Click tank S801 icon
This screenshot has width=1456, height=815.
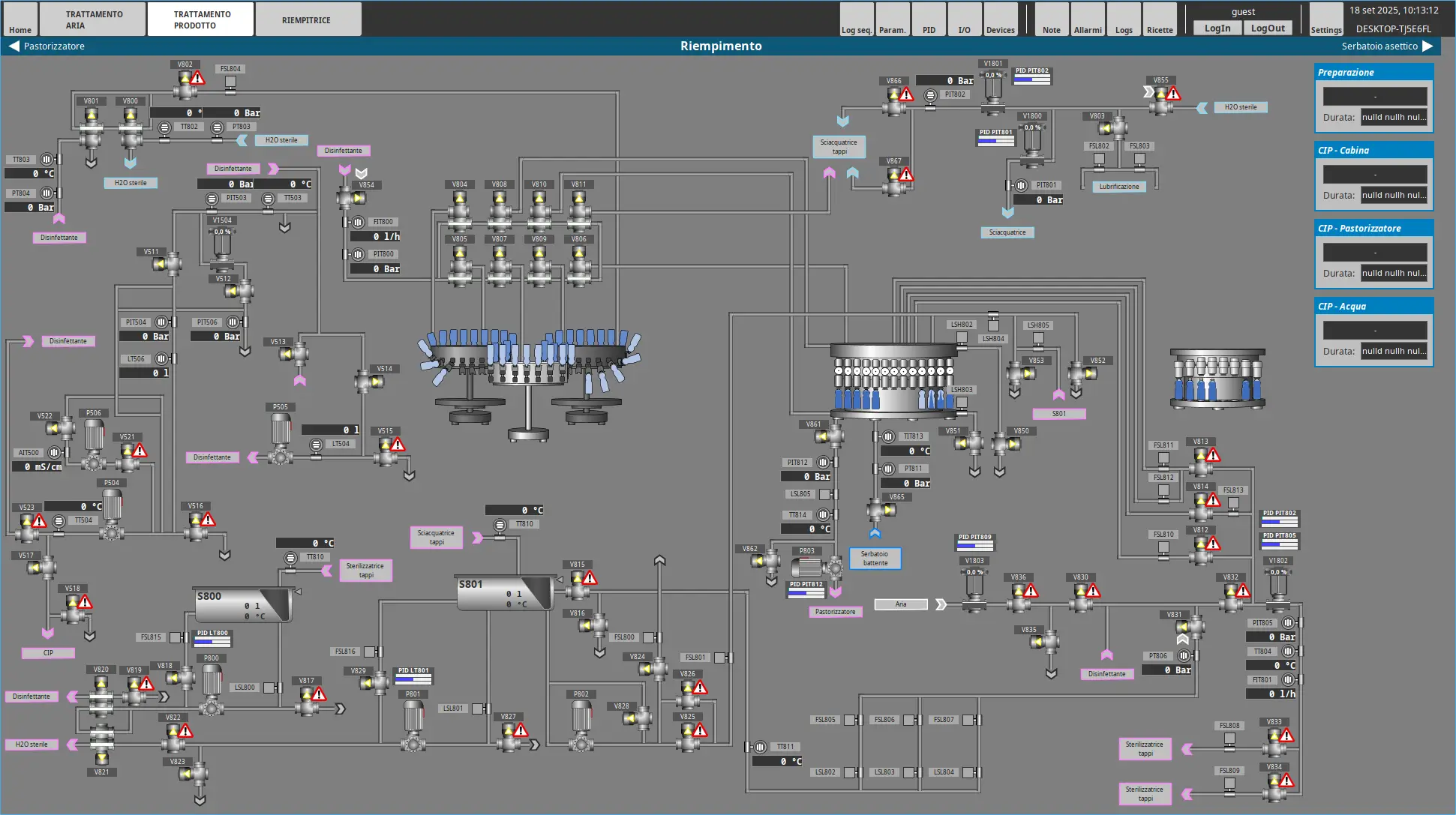(505, 593)
